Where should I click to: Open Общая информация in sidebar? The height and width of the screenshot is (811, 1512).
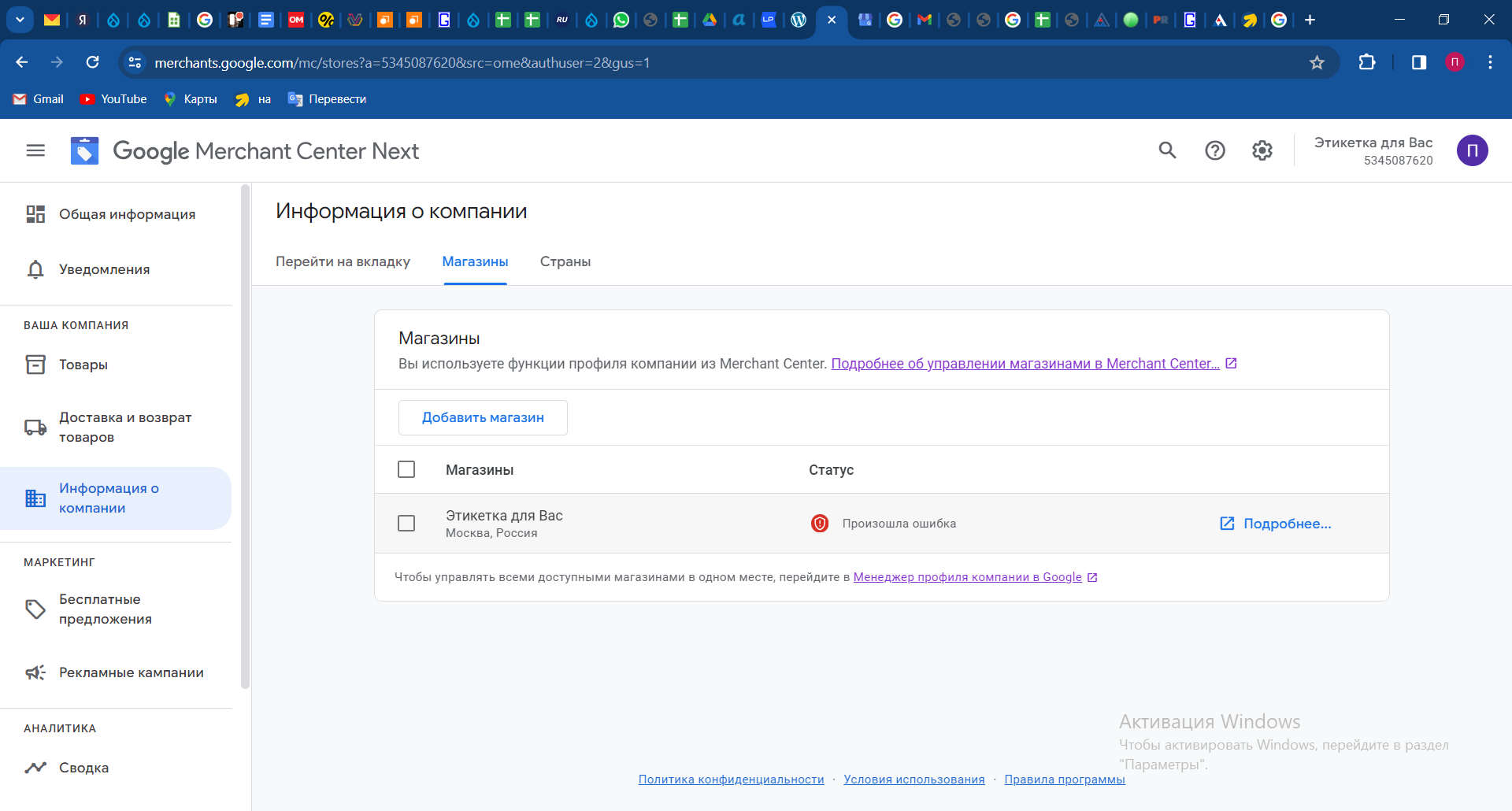pyautogui.click(x=116, y=214)
